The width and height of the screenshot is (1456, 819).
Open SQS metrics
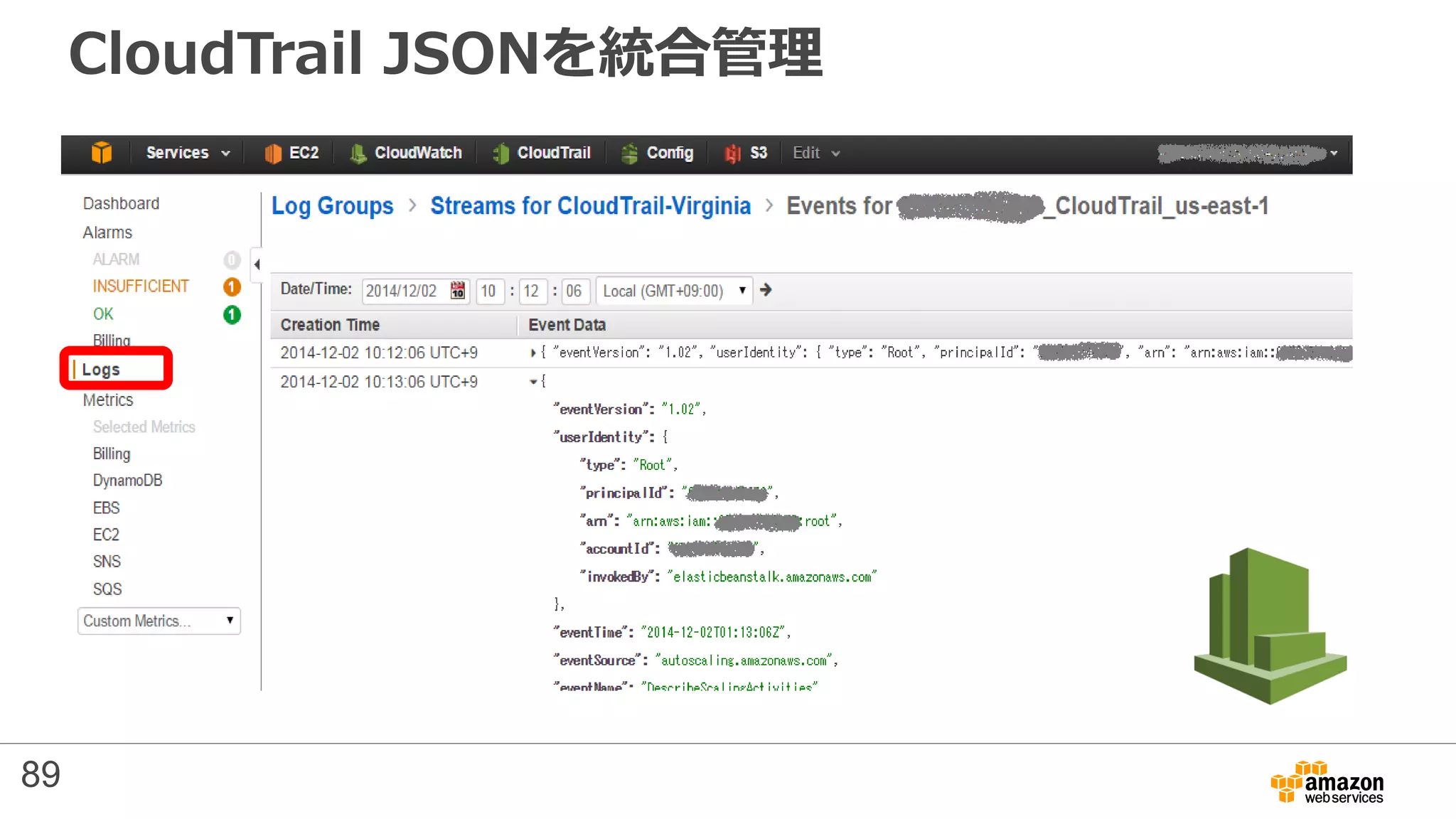tap(107, 589)
